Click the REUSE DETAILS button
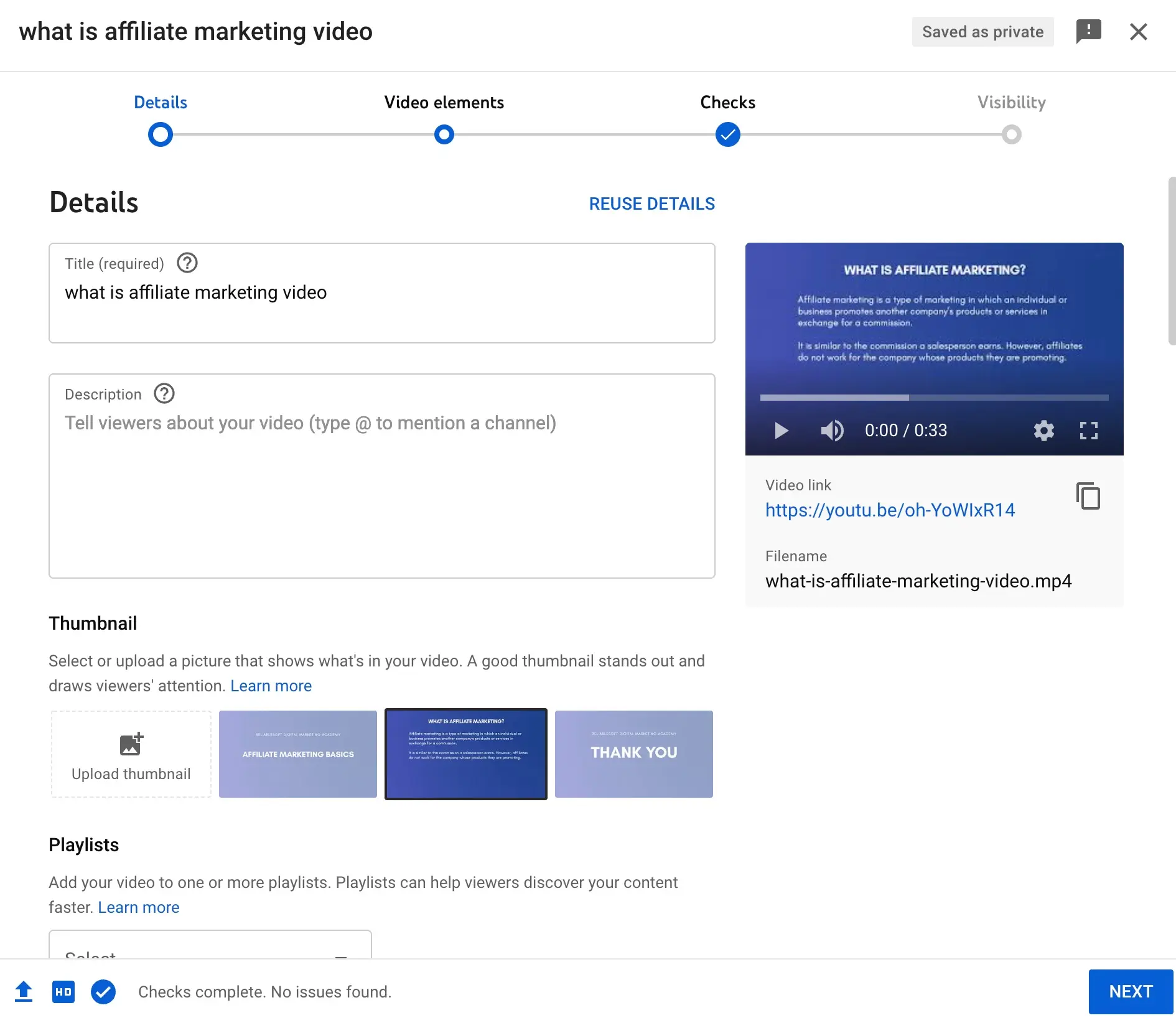Screen dimensions: 1176x1018 pyautogui.click(x=651, y=203)
